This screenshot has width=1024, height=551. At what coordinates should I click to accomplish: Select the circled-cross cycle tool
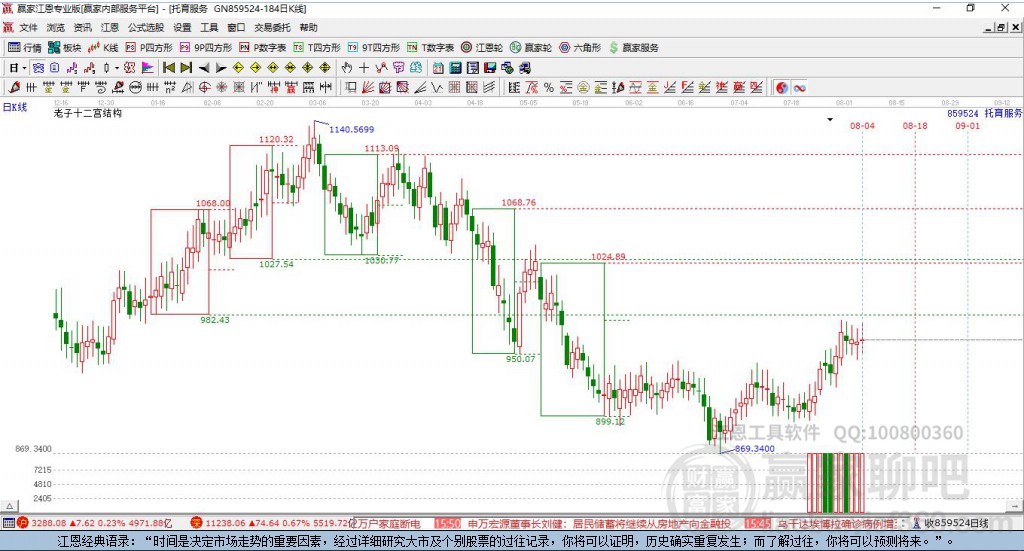(x=204, y=87)
